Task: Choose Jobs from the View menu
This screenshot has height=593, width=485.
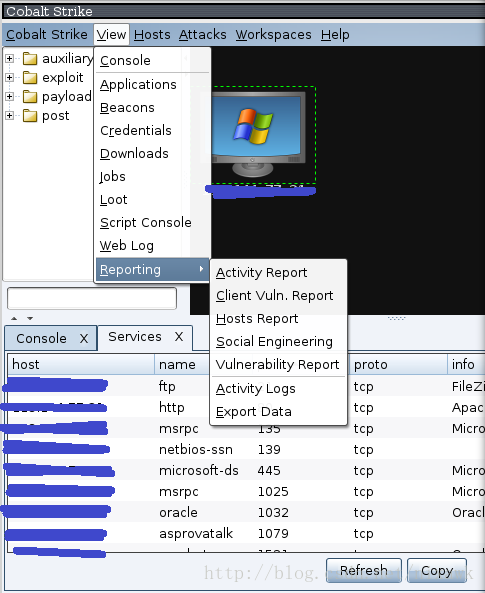Action: pos(152,177)
